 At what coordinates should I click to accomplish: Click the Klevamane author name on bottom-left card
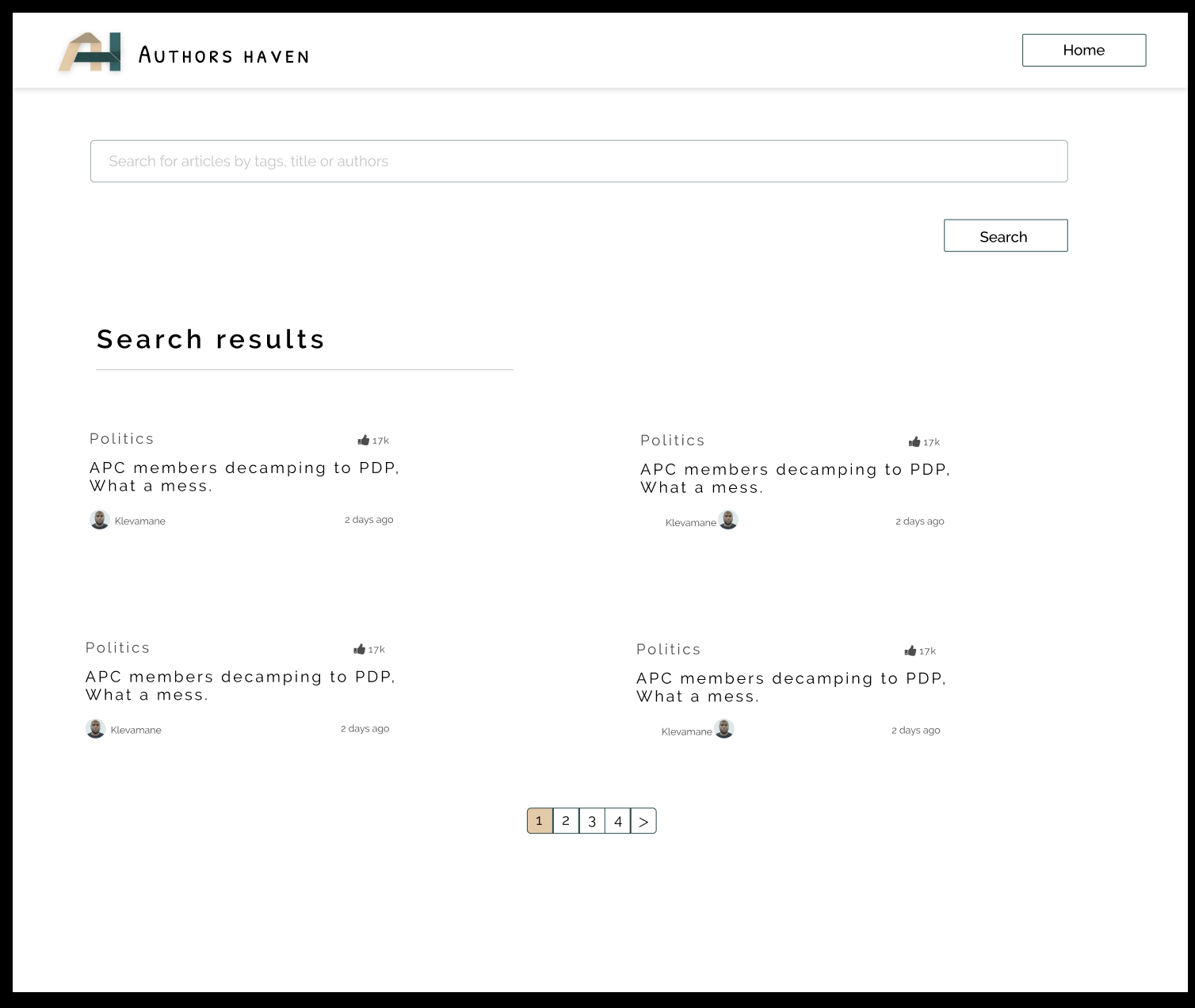pos(135,729)
